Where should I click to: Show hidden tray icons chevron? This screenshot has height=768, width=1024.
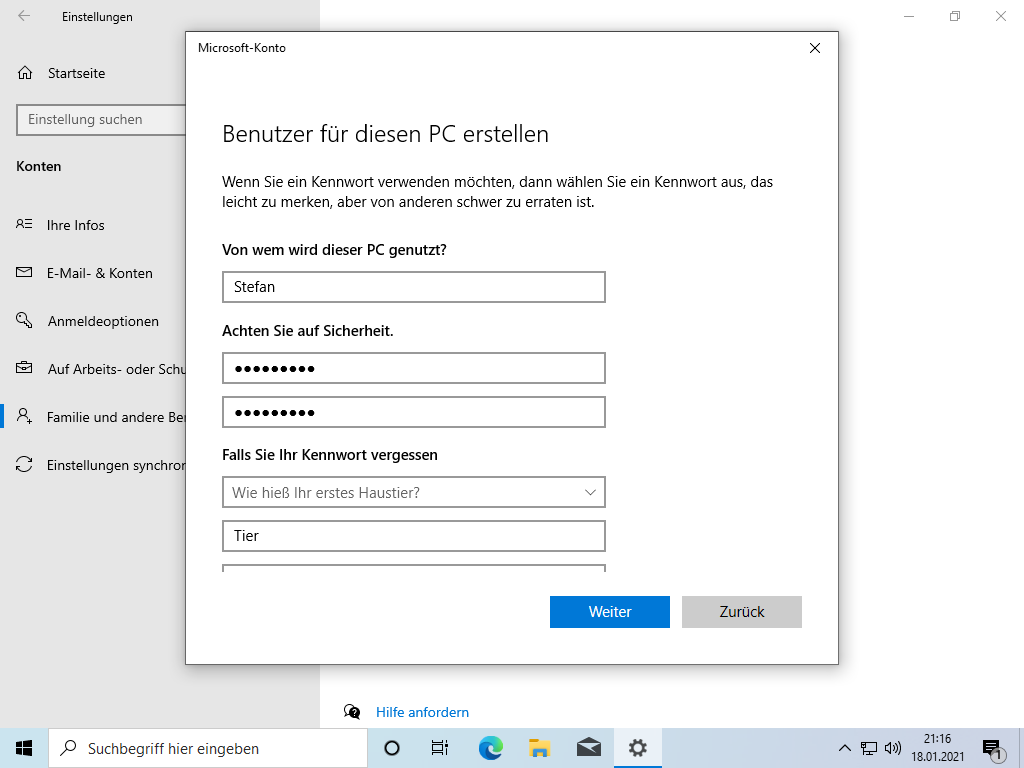point(844,748)
